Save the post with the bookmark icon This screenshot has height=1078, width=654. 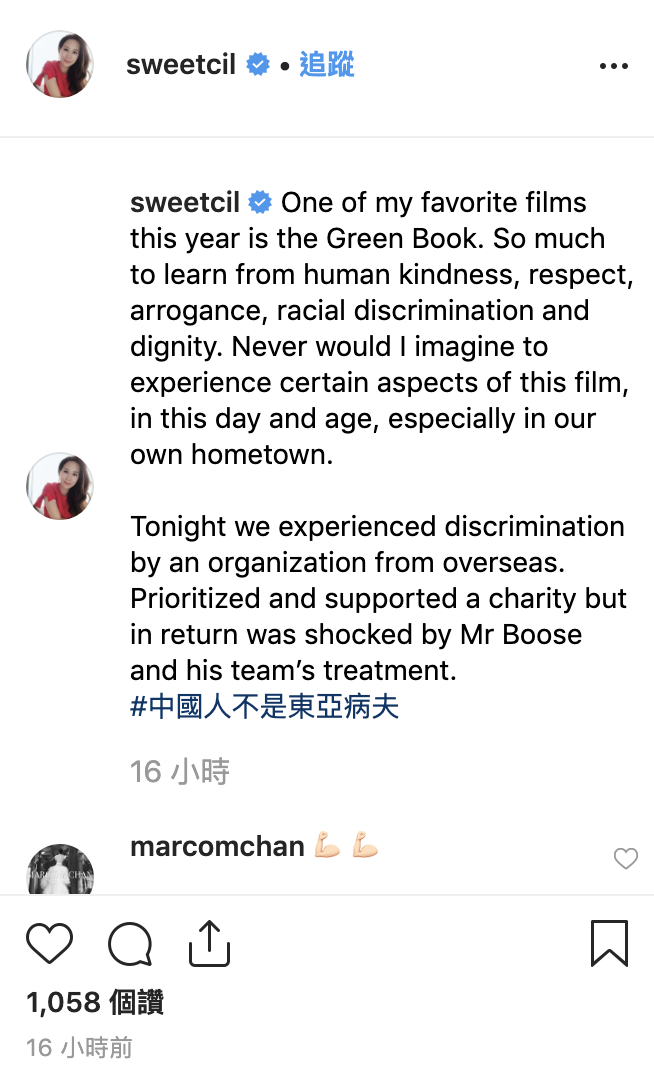[609, 943]
